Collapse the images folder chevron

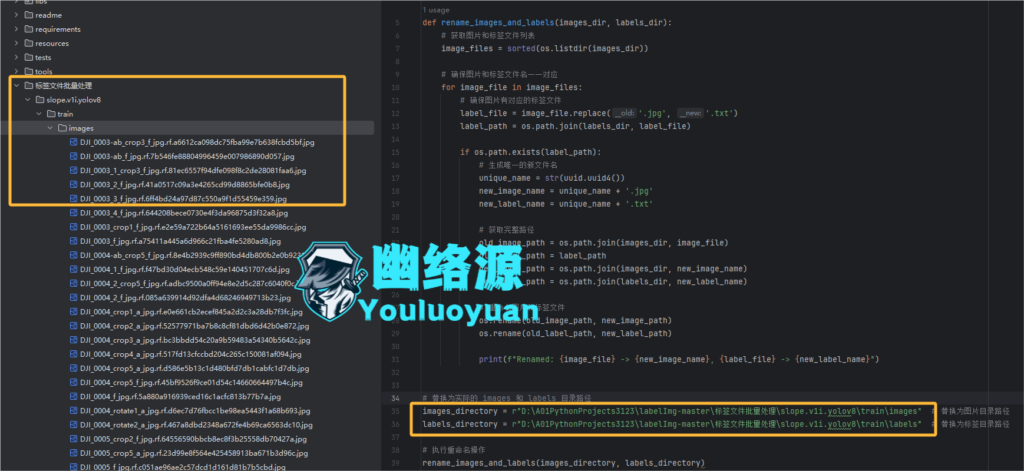pyautogui.click(x=50, y=128)
